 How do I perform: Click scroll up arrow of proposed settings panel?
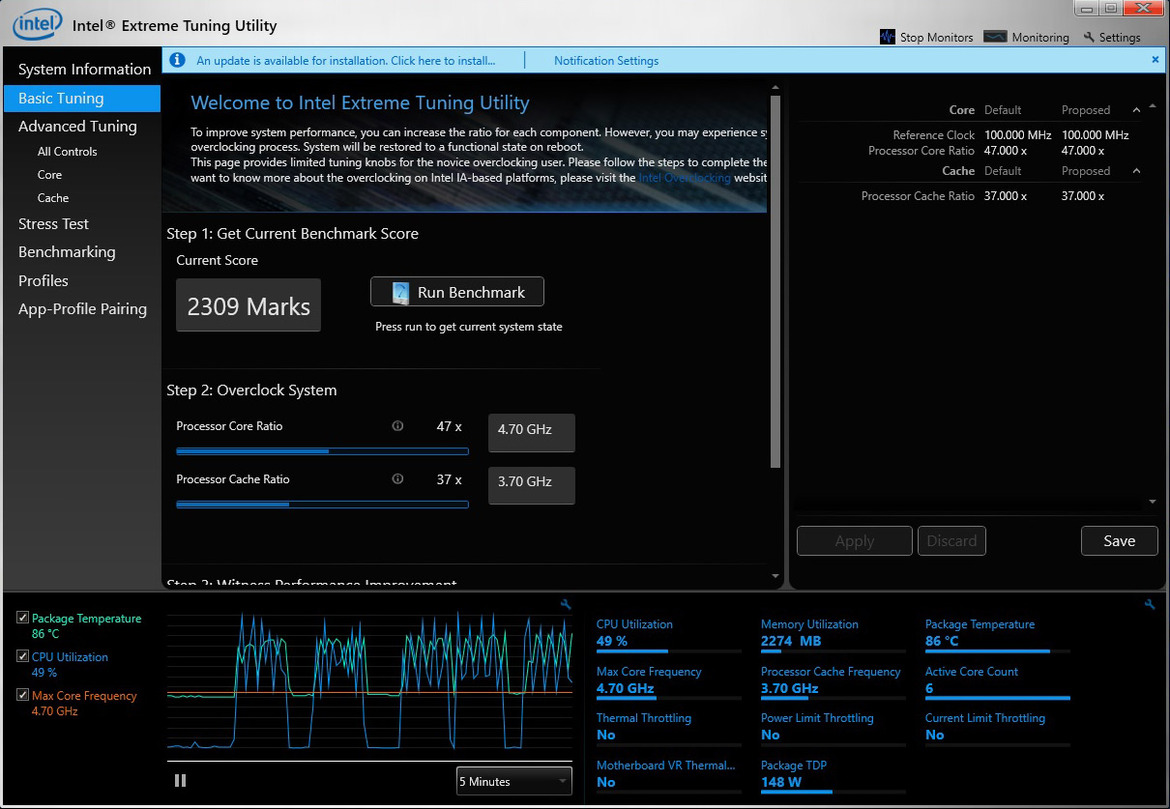pos(1153,106)
